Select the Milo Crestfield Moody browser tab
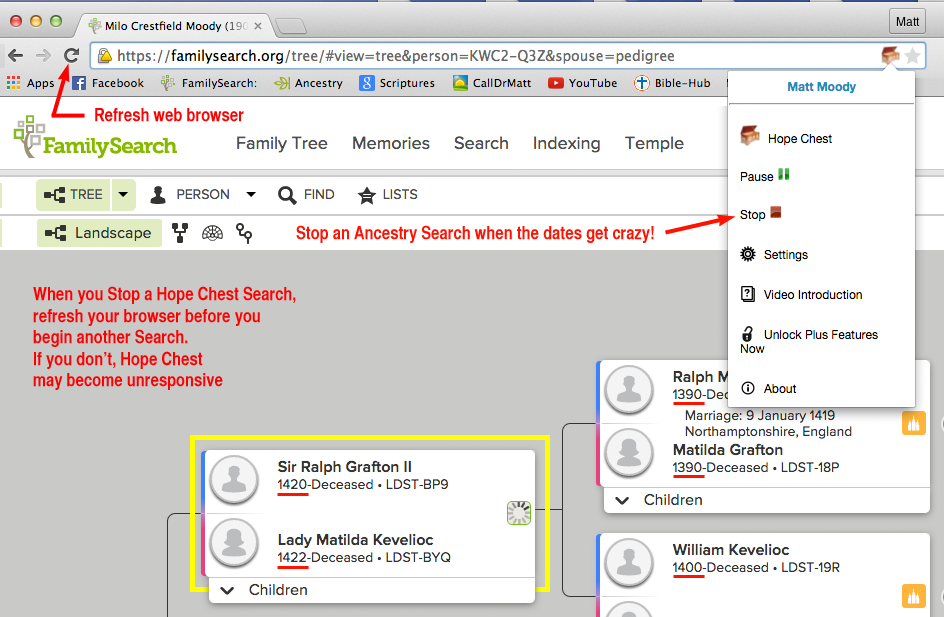This screenshot has width=944, height=617. tap(175, 26)
